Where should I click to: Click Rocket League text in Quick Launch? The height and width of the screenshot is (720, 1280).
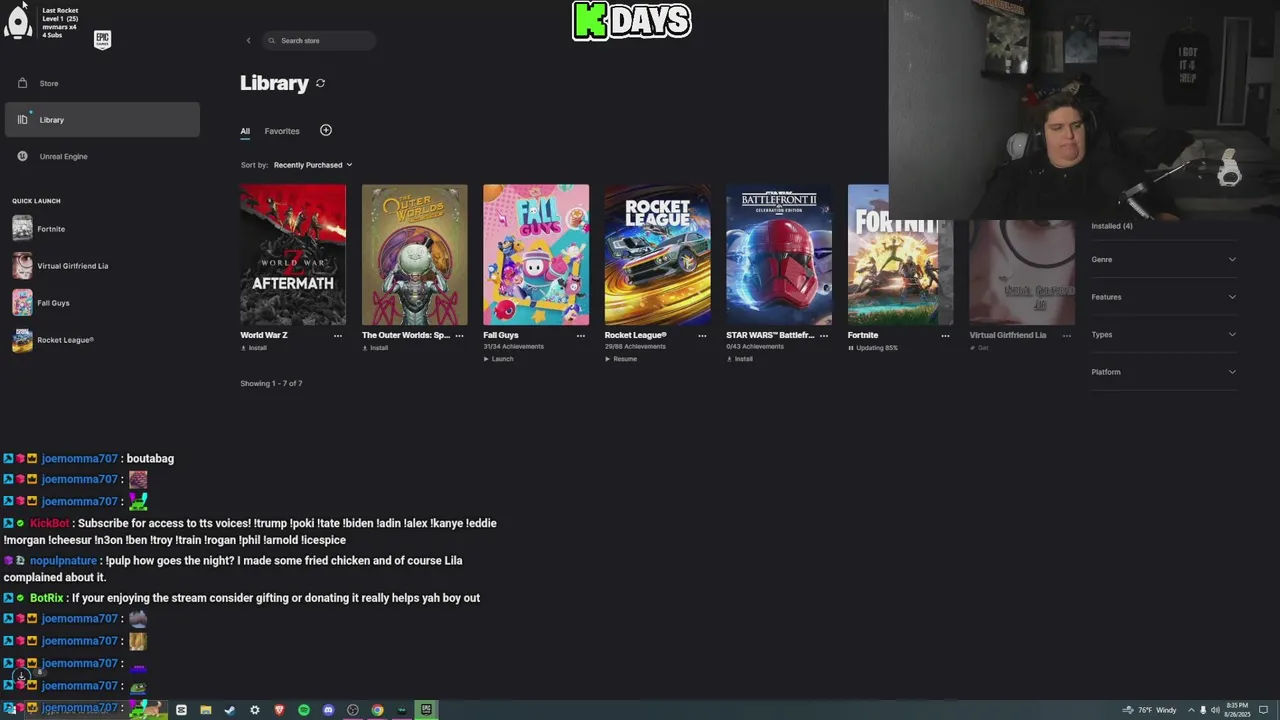65,340
